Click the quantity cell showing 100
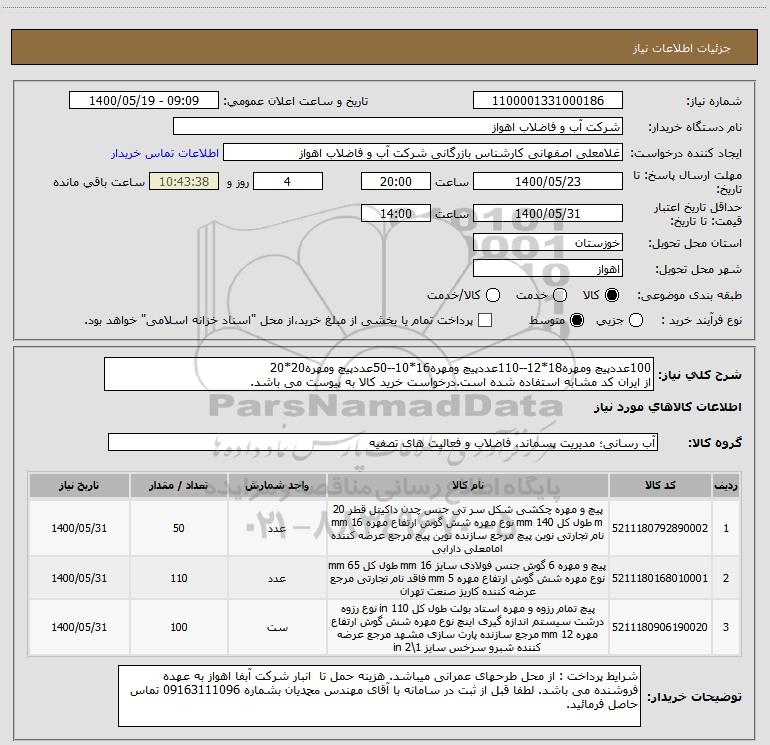The width and height of the screenshot is (770, 745). pyautogui.click(x=179, y=627)
